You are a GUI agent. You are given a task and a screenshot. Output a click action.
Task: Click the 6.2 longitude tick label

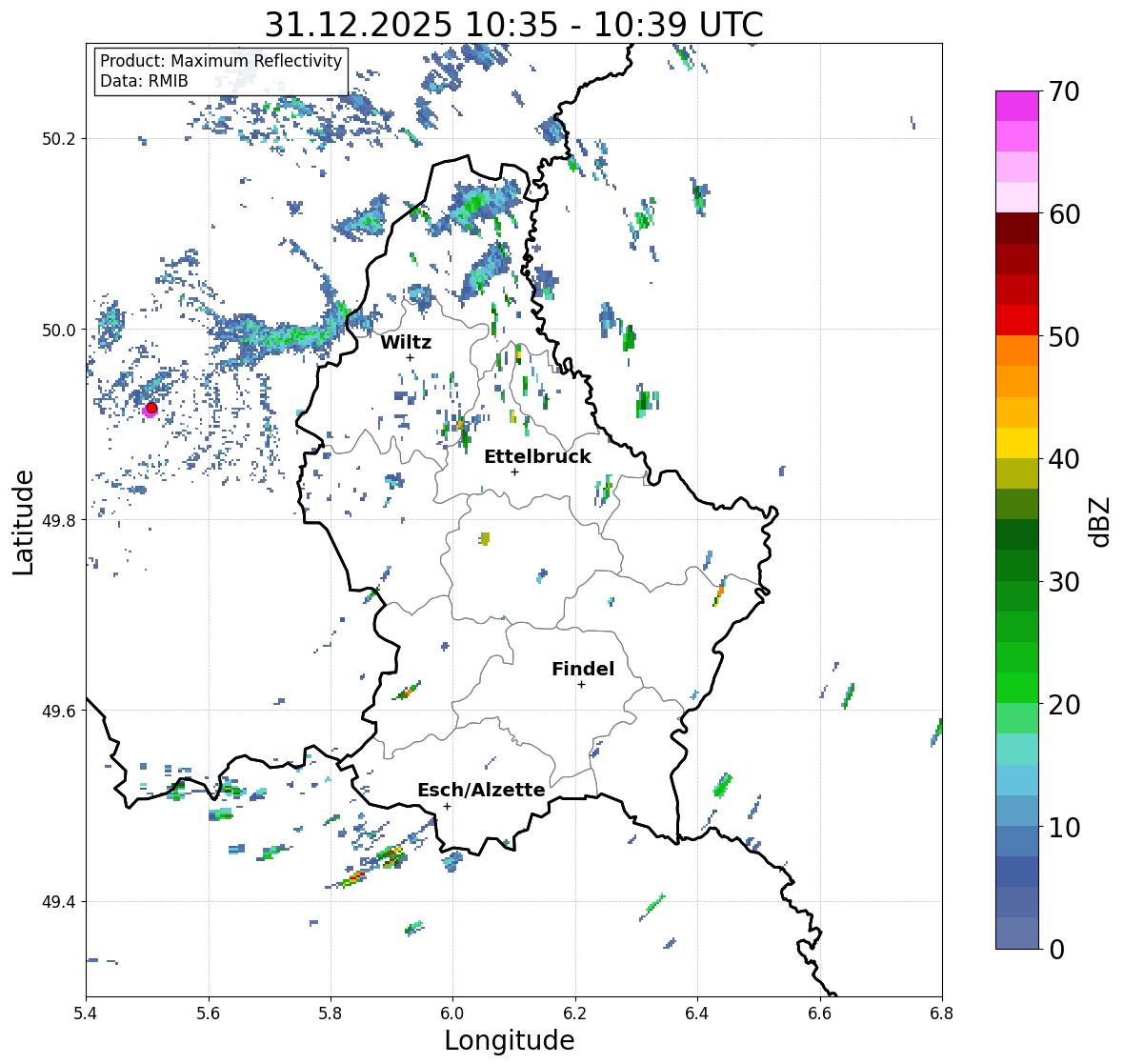(575, 1014)
